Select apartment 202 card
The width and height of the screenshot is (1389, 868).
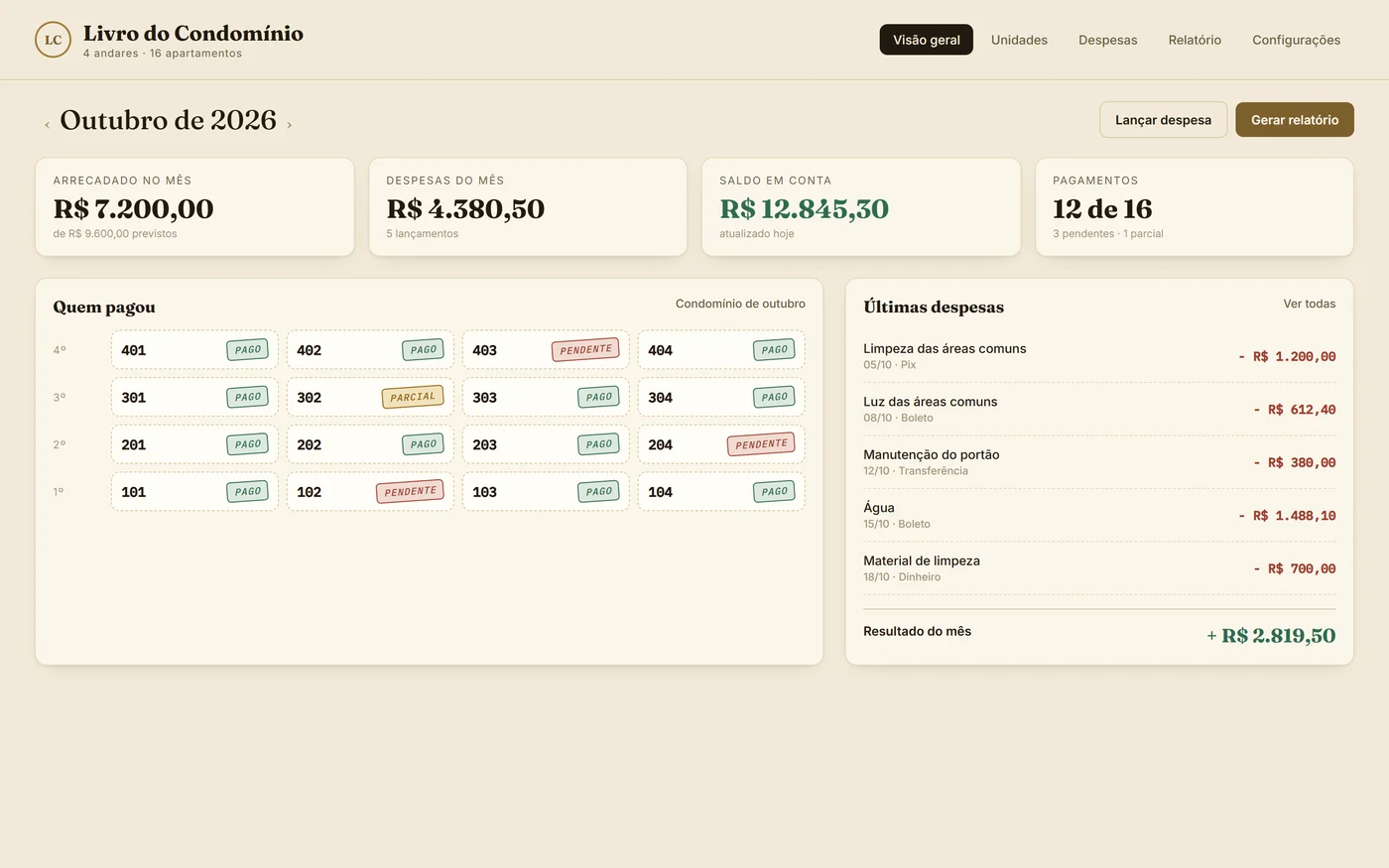pyautogui.click(x=370, y=444)
